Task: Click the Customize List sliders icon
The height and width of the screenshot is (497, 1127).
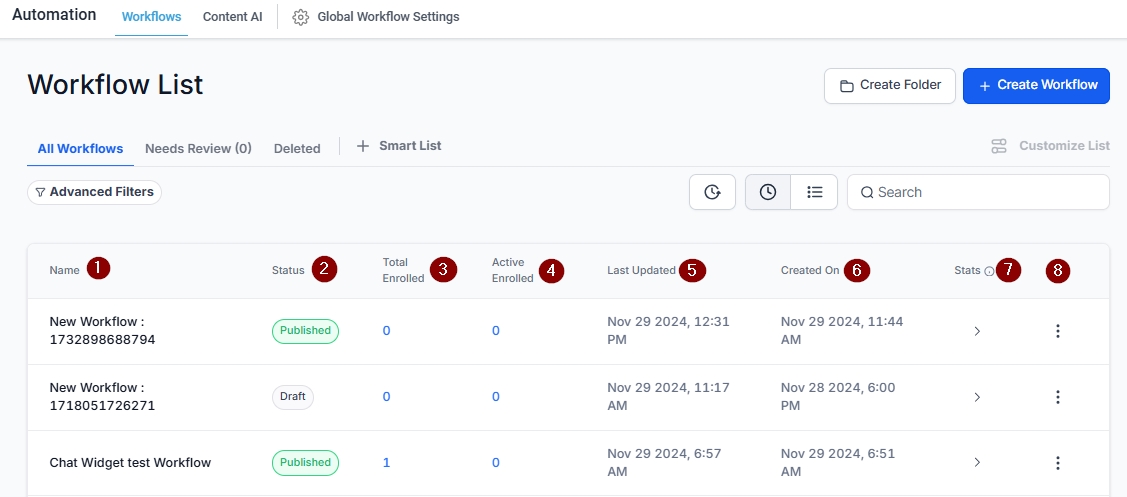Action: (999, 146)
